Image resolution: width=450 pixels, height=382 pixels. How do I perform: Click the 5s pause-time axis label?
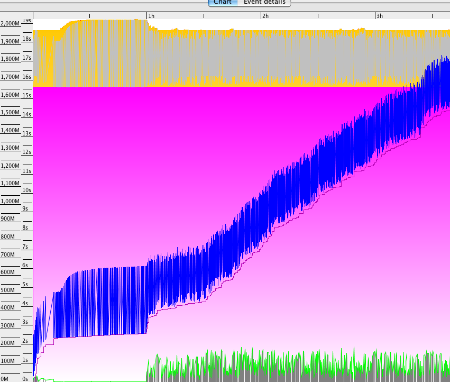(26, 284)
